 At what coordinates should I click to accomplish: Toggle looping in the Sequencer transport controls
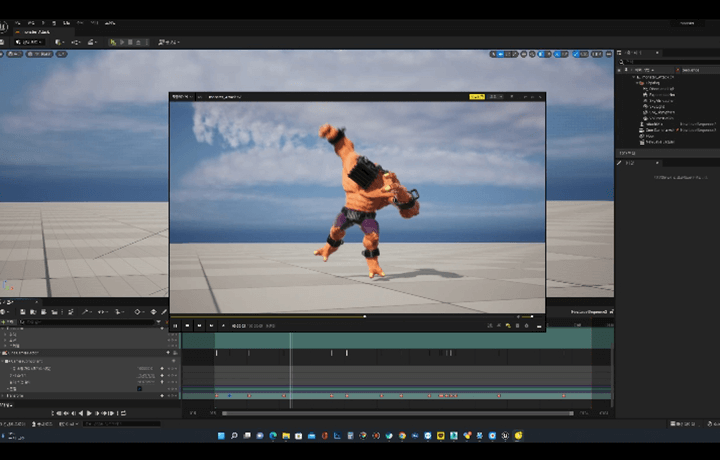(123, 413)
